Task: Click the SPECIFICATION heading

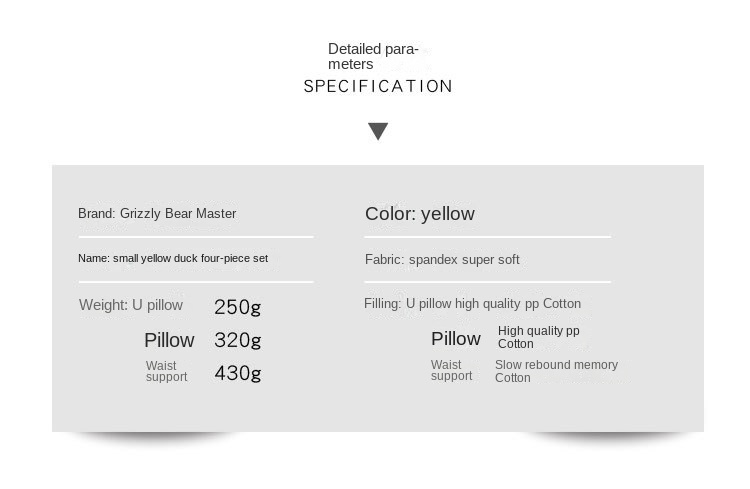Action: click(378, 86)
